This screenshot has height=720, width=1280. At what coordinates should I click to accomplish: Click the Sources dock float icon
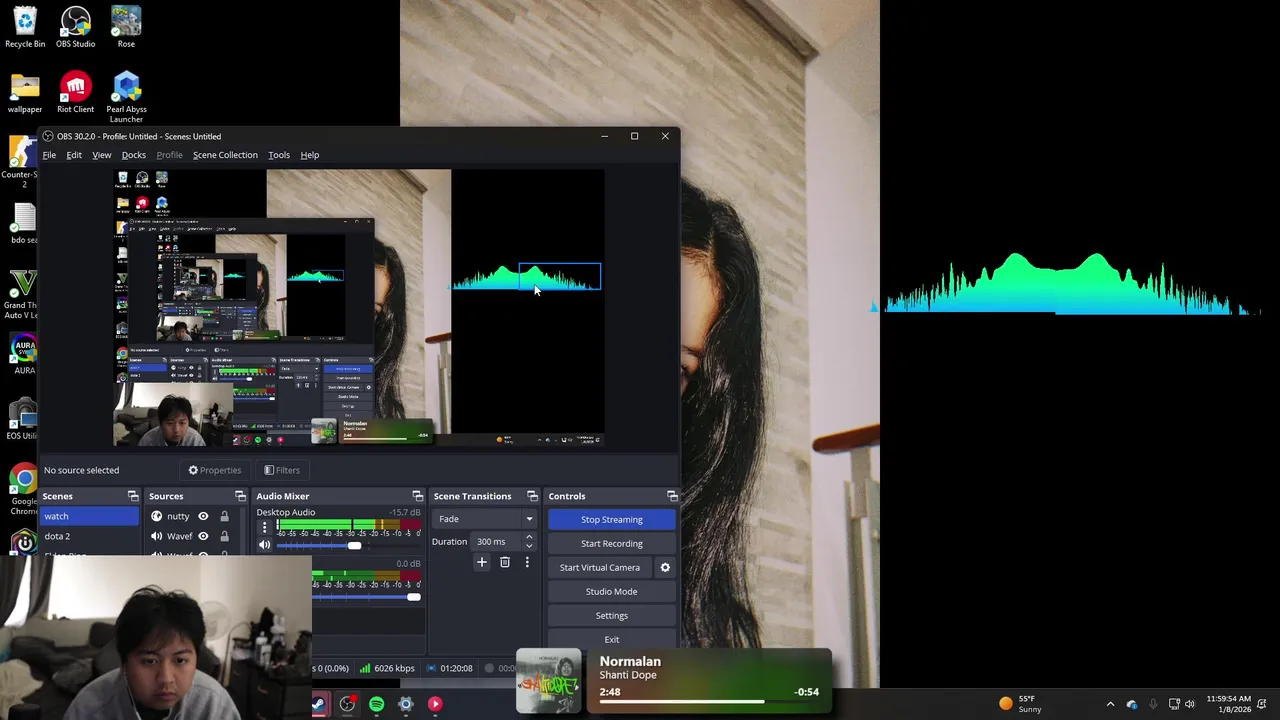pyautogui.click(x=240, y=496)
